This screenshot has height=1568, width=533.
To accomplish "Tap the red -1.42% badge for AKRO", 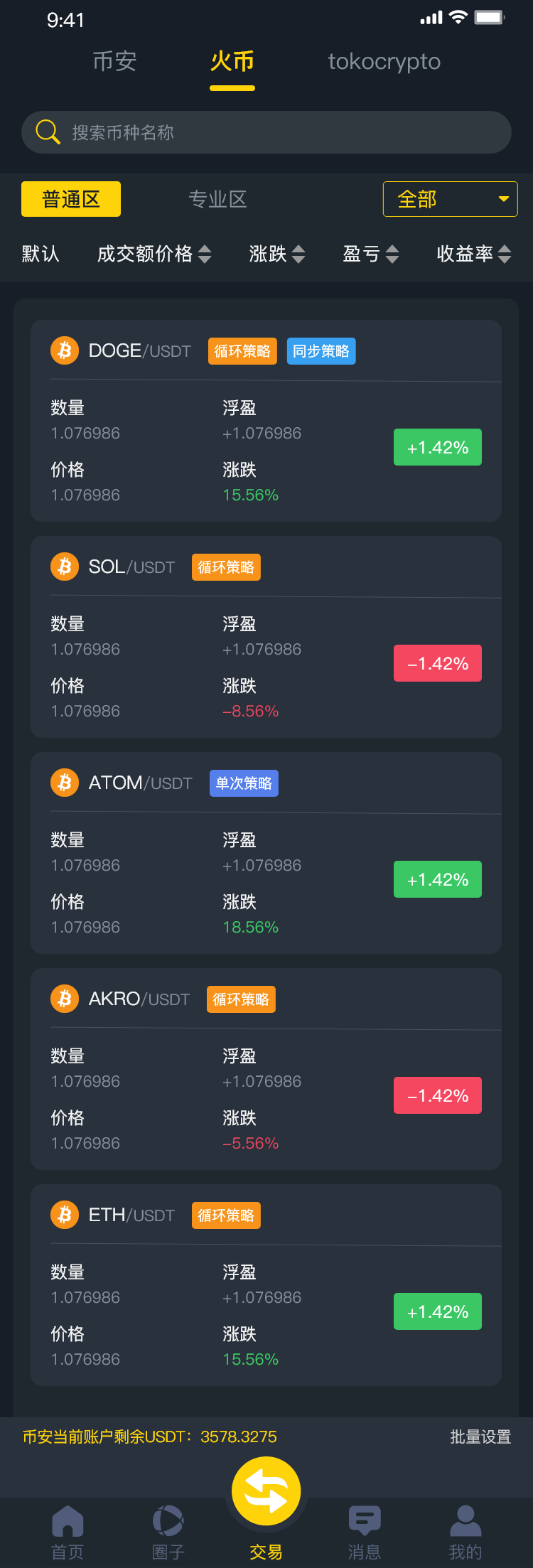I will tap(438, 1095).
